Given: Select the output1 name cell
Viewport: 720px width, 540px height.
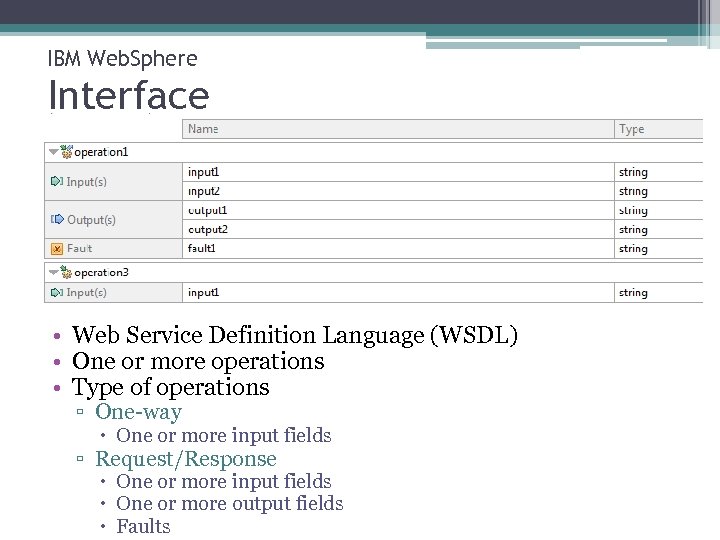Looking at the screenshot, I should coord(398,210).
